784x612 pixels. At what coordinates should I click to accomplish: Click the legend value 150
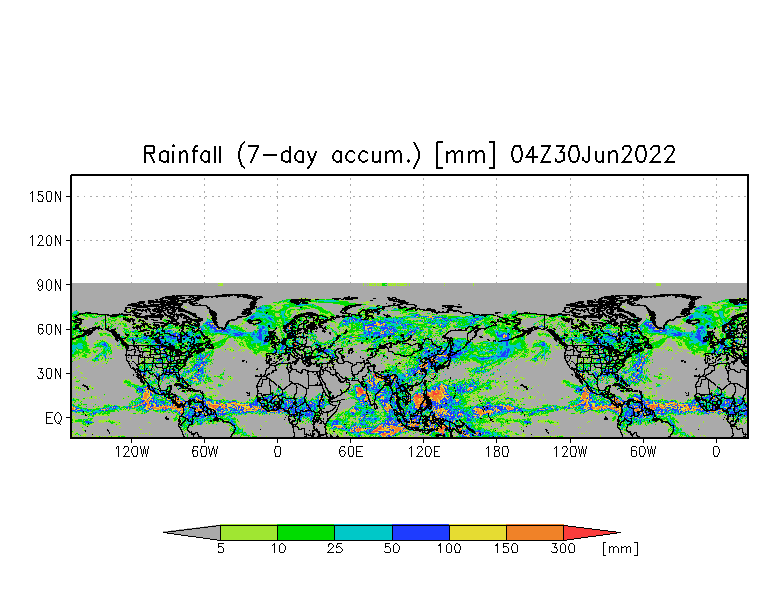(506, 548)
